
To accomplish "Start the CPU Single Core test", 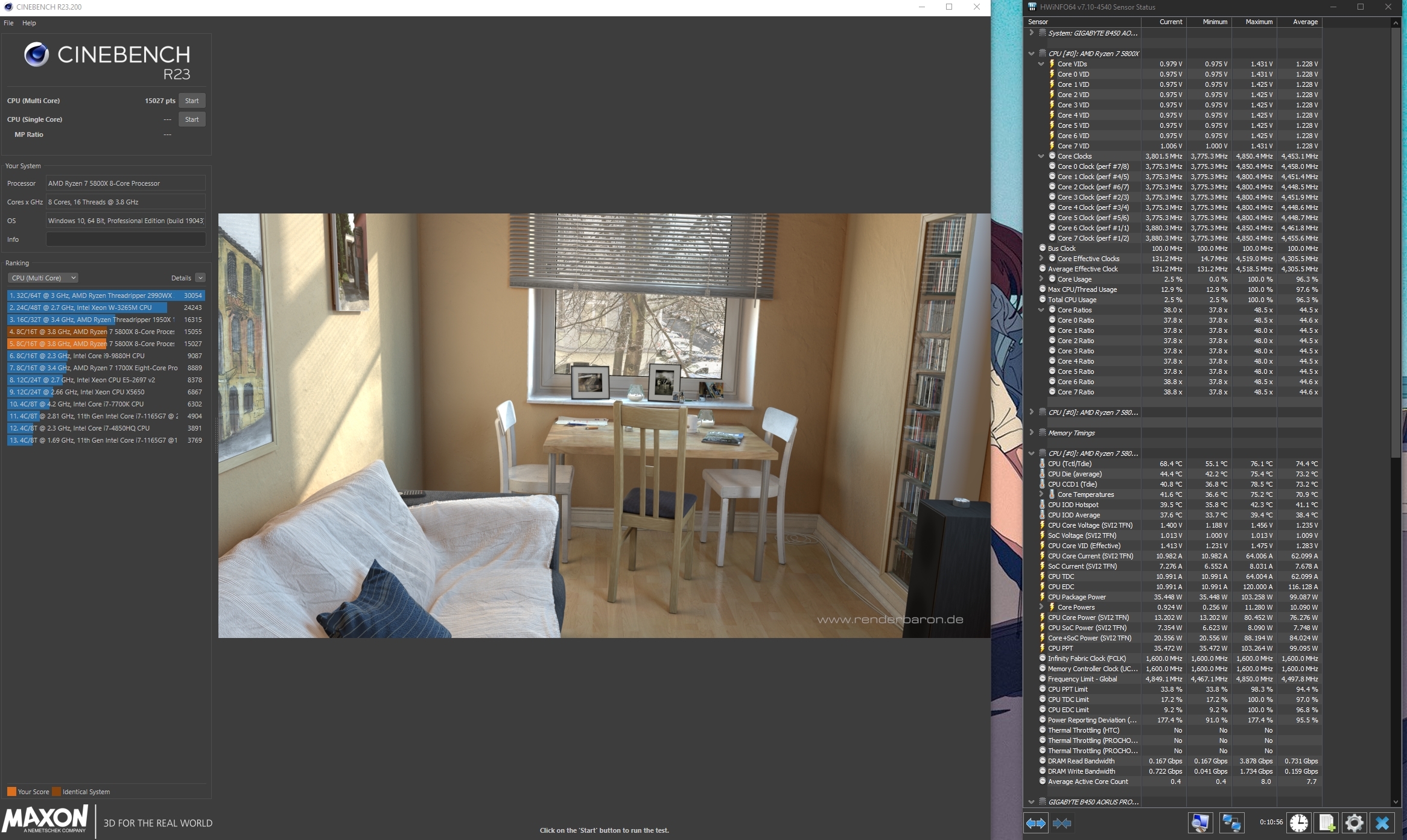I will pos(192,119).
